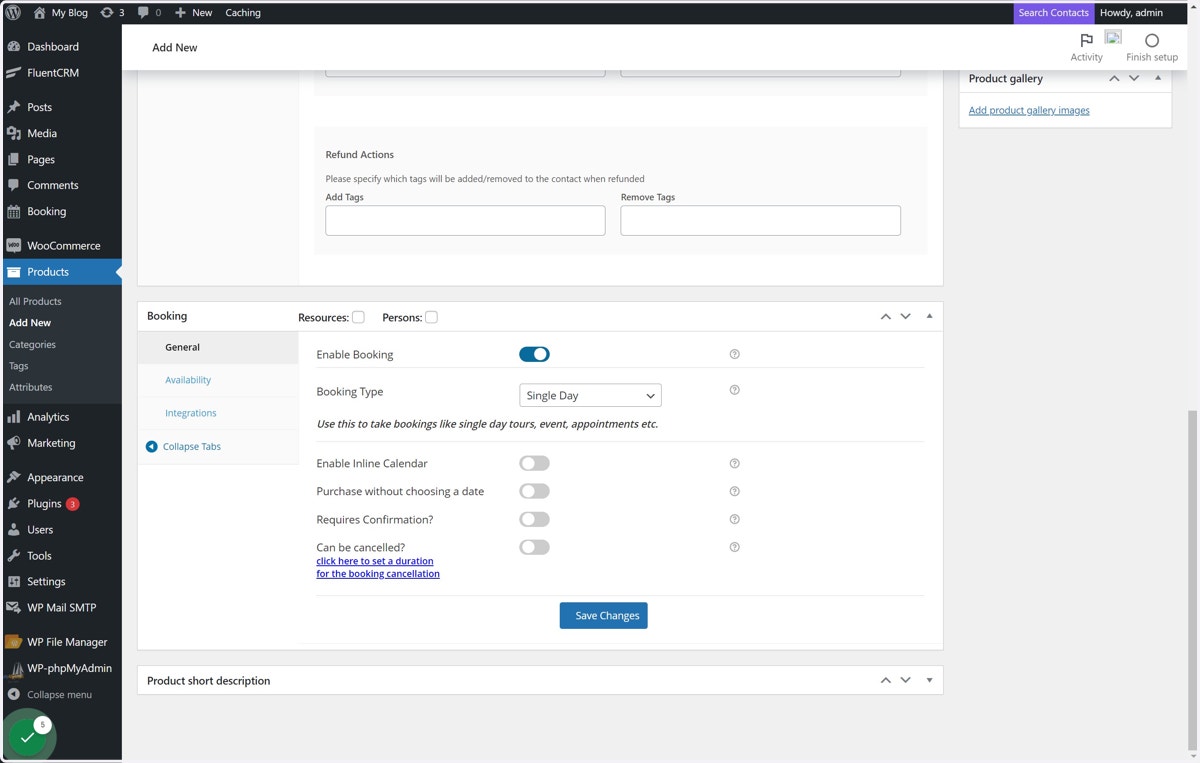Open the WordPress logo menu
Viewport: 1200px width, 763px height.
tap(13, 13)
